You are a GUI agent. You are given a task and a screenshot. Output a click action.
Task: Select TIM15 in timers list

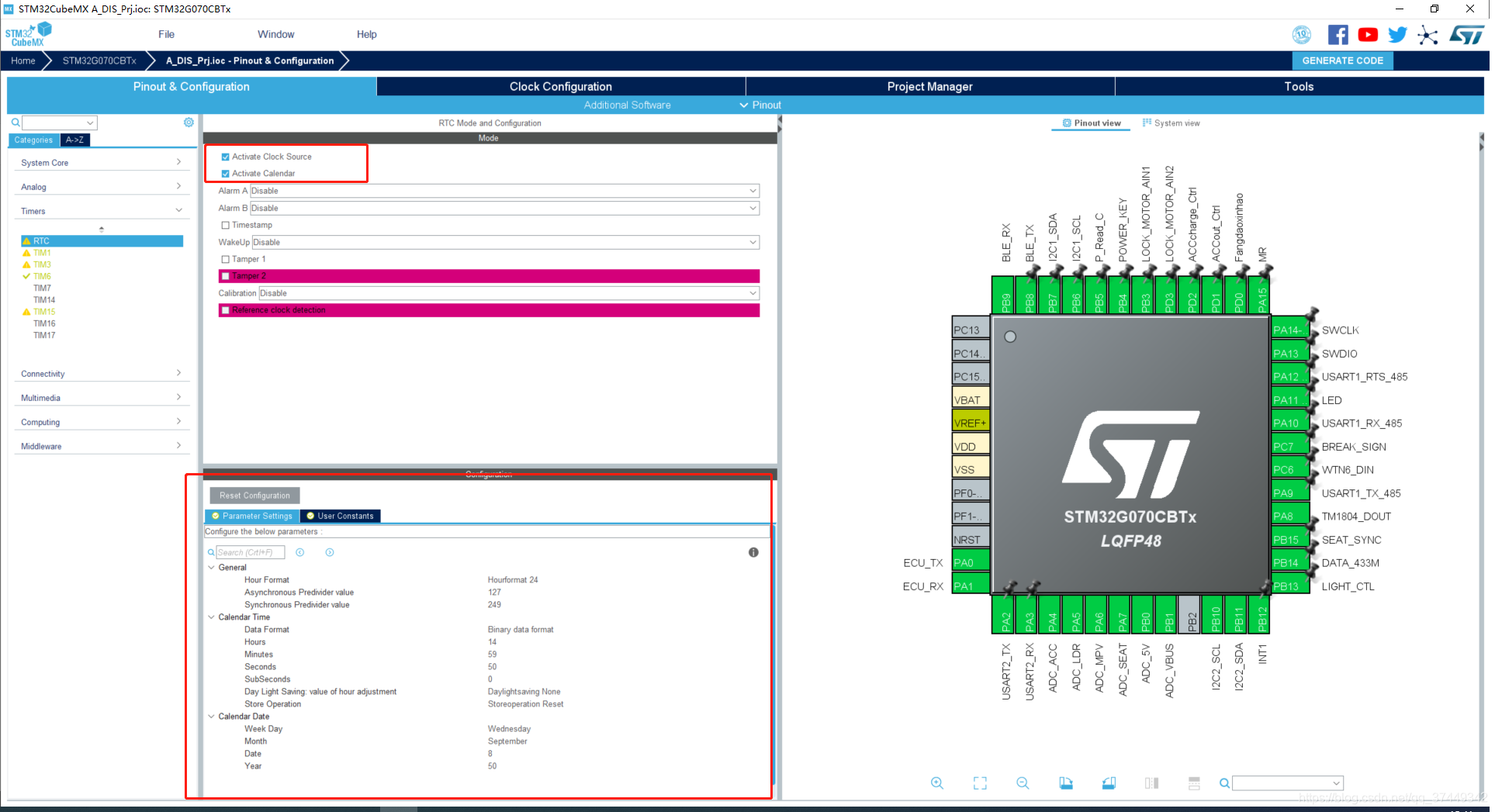pyautogui.click(x=44, y=312)
